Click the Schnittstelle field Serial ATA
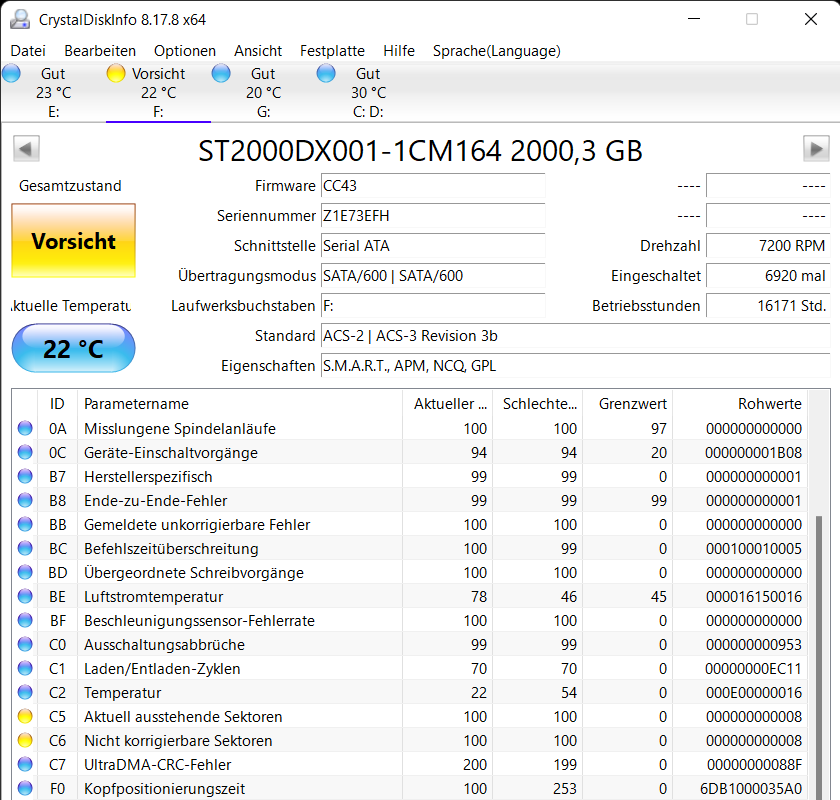 433,246
